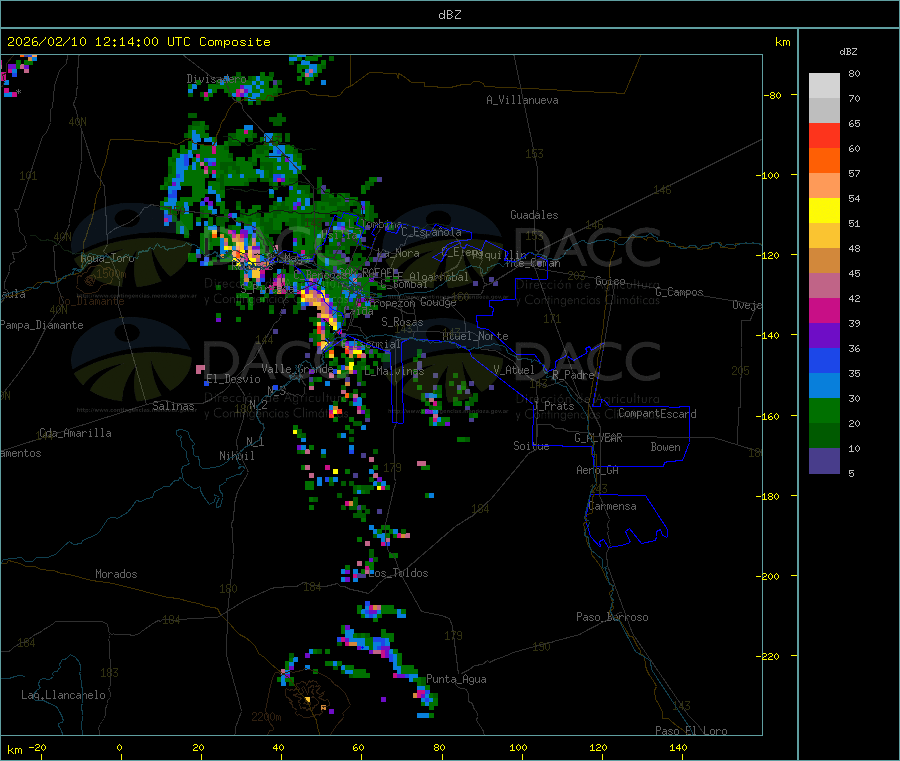Select the bright green 20-30 dBZ legend swatch
The height and width of the screenshot is (761, 900).
(824, 410)
